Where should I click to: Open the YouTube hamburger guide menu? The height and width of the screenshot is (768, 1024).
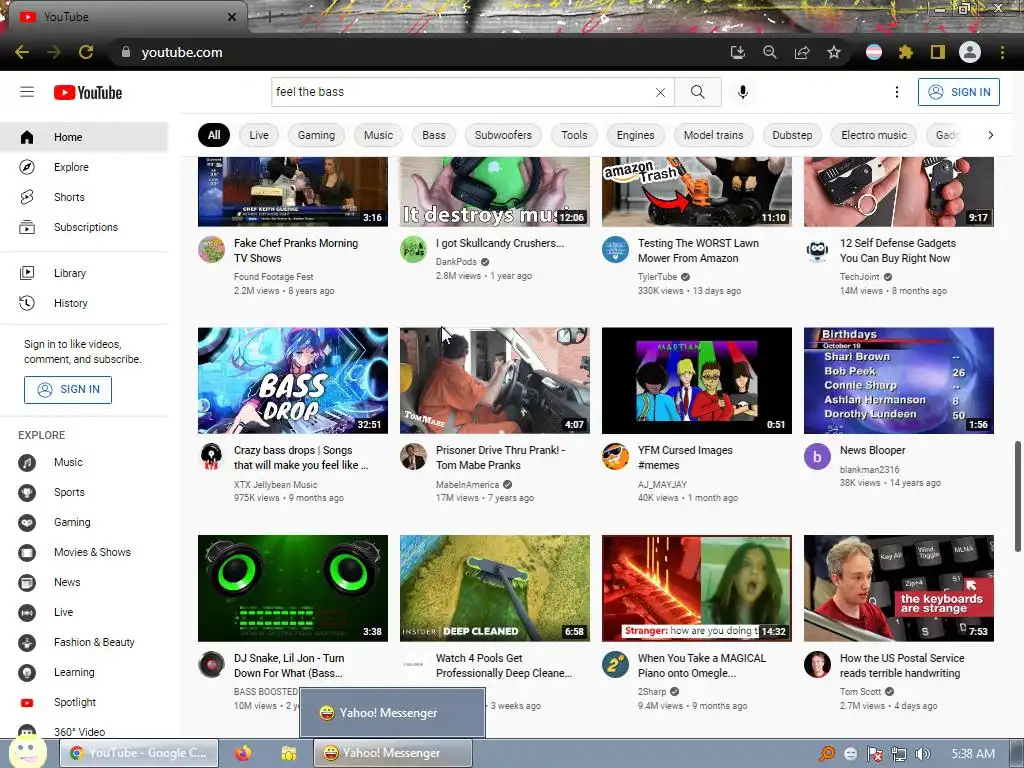coord(27,92)
